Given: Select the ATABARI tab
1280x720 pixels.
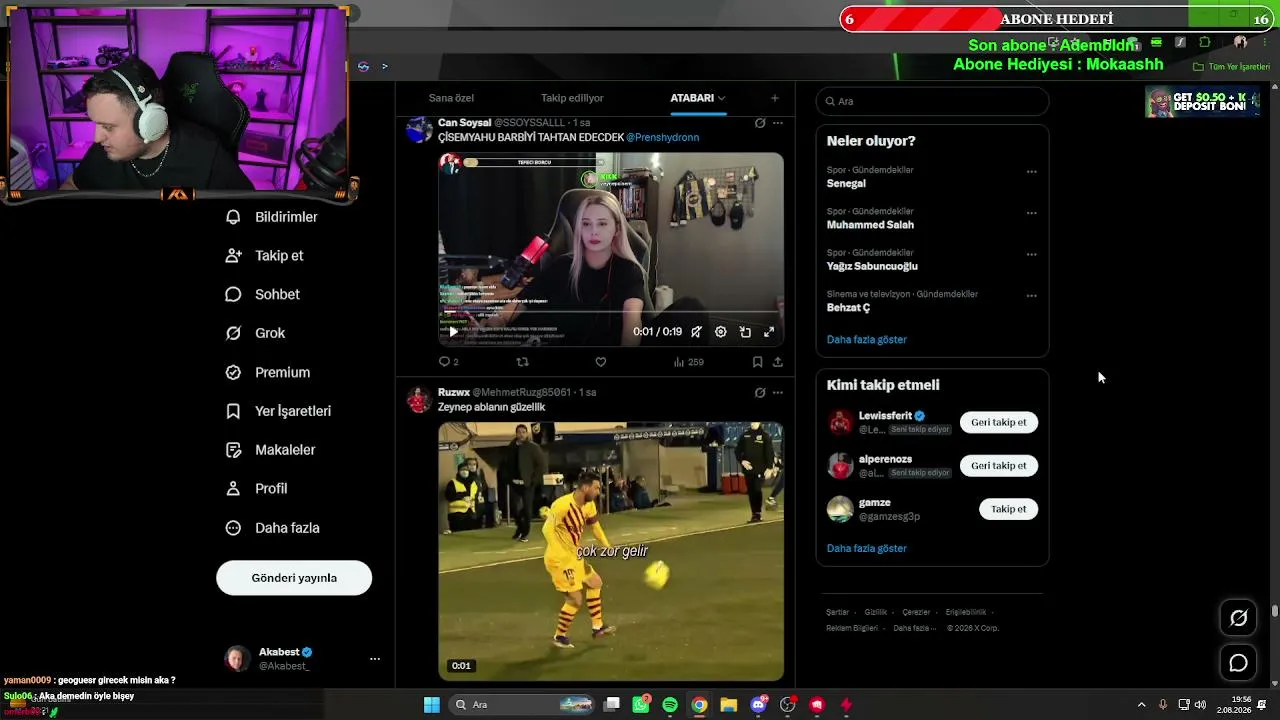Looking at the screenshot, I should coord(692,98).
